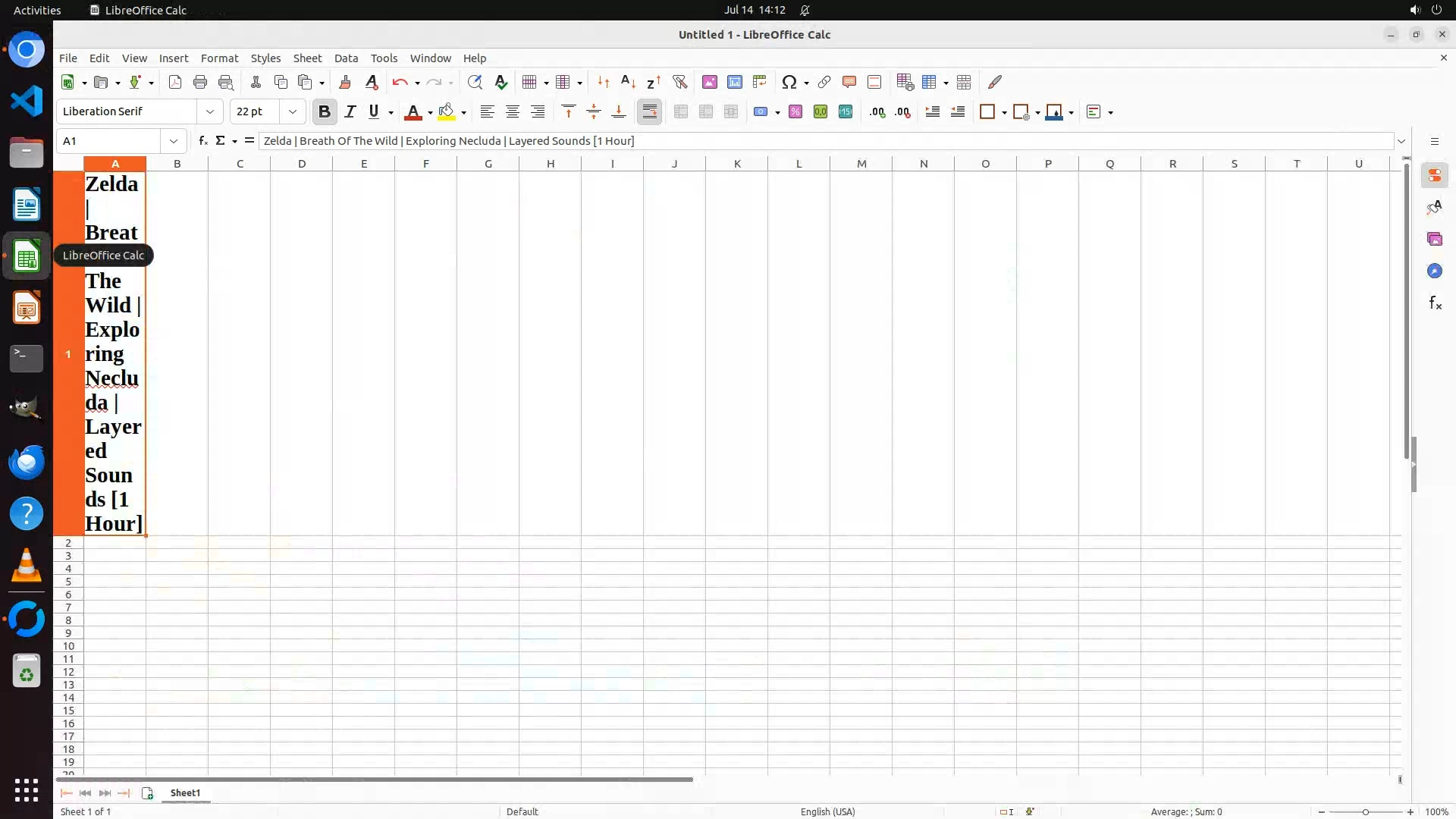The height and width of the screenshot is (819, 1456).
Task: Click the Clone Formatting paintbrush icon
Action: pos(345,82)
